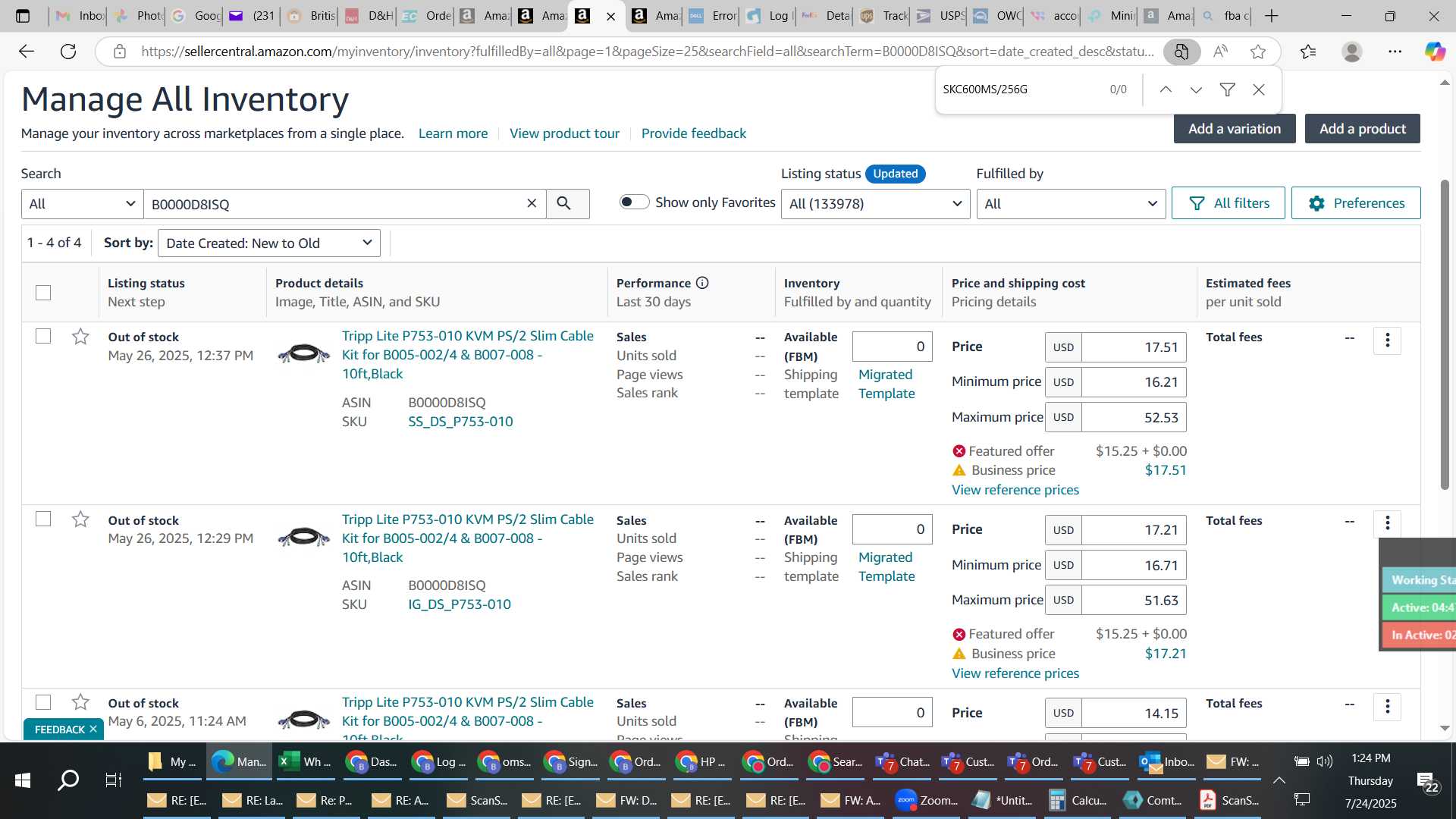Clear the search term with the X icon

(x=532, y=203)
